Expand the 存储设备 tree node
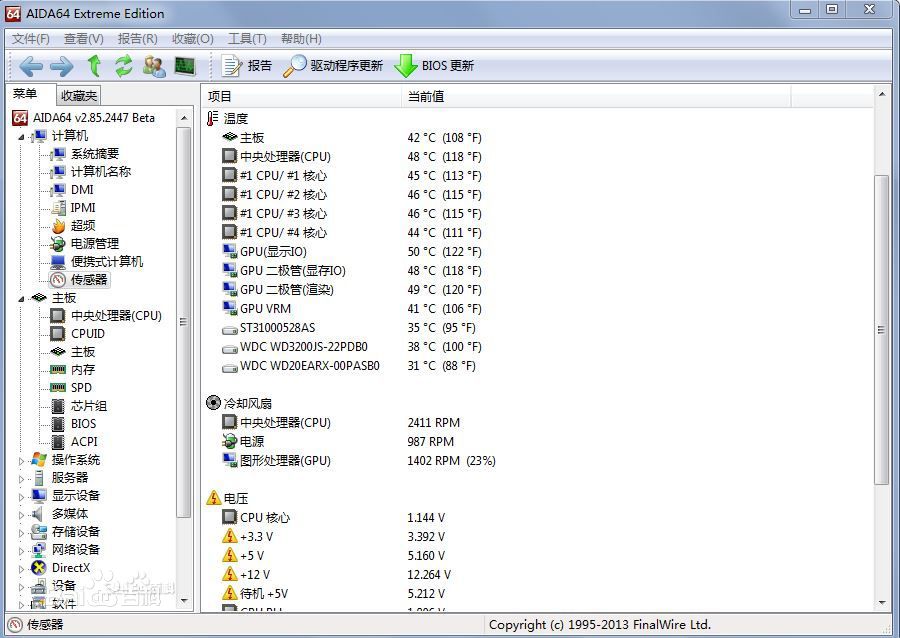 click(x=21, y=532)
